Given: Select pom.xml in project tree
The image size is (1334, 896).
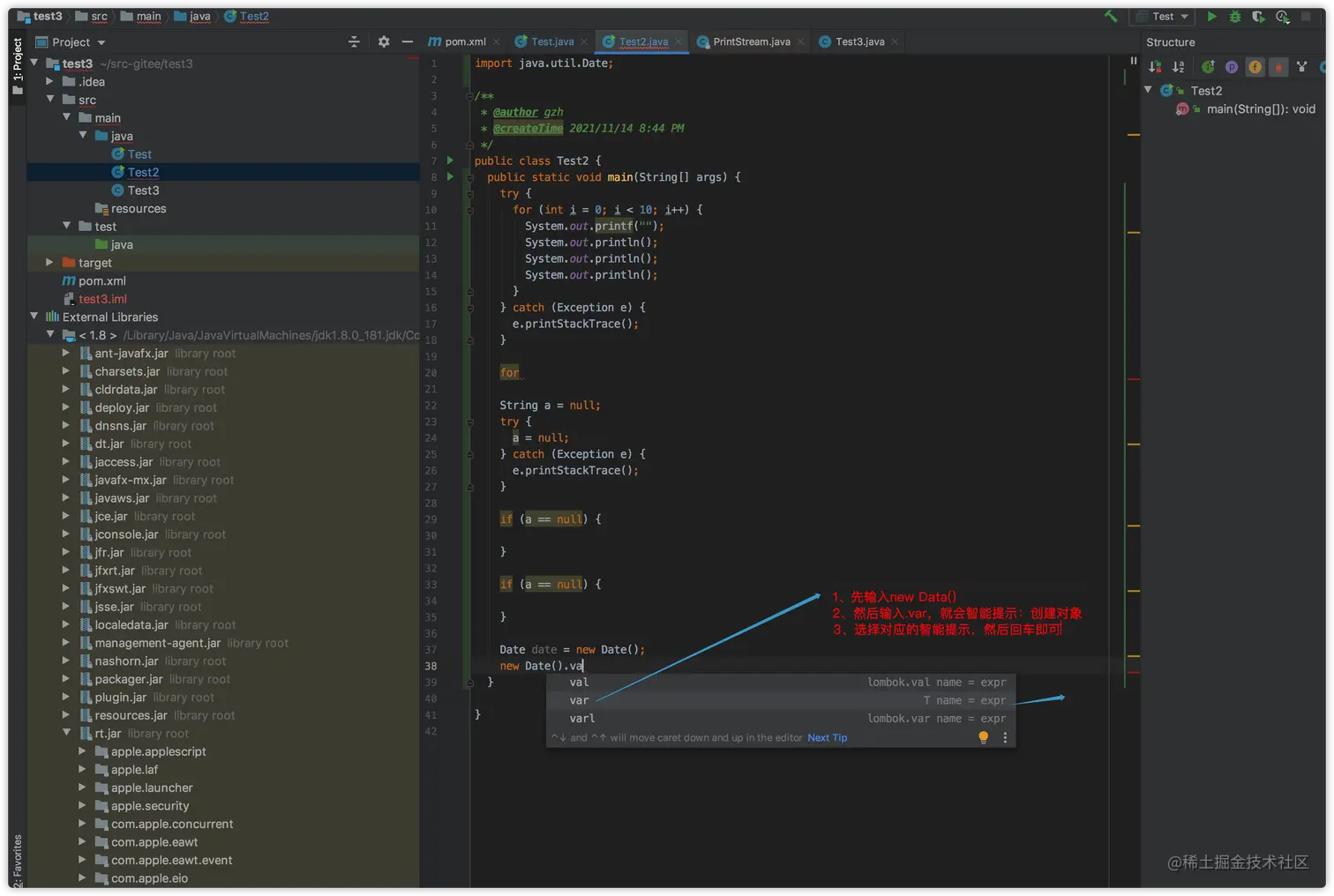Looking at the screenshot, I should (x=101, y=280).
